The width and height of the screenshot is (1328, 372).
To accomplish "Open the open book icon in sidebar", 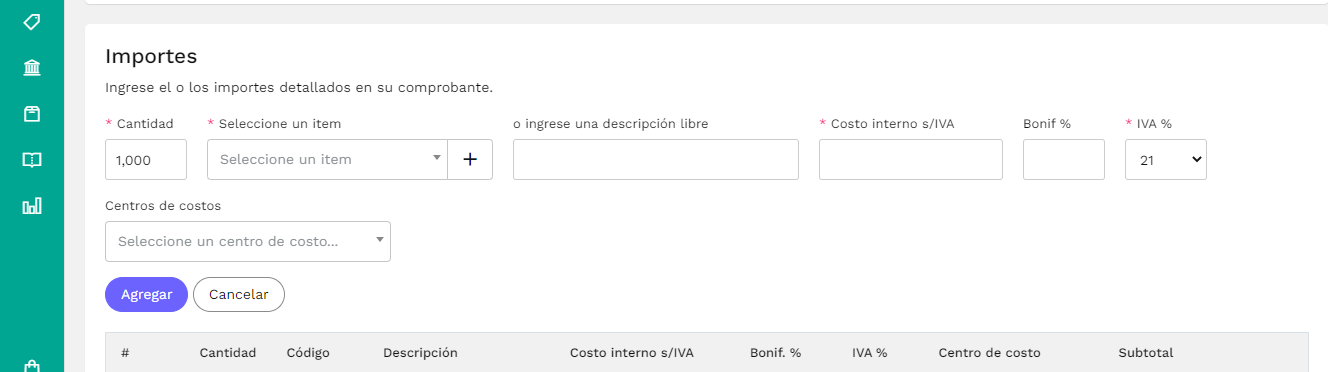I will pyautogui.click(x=32, y=160).
